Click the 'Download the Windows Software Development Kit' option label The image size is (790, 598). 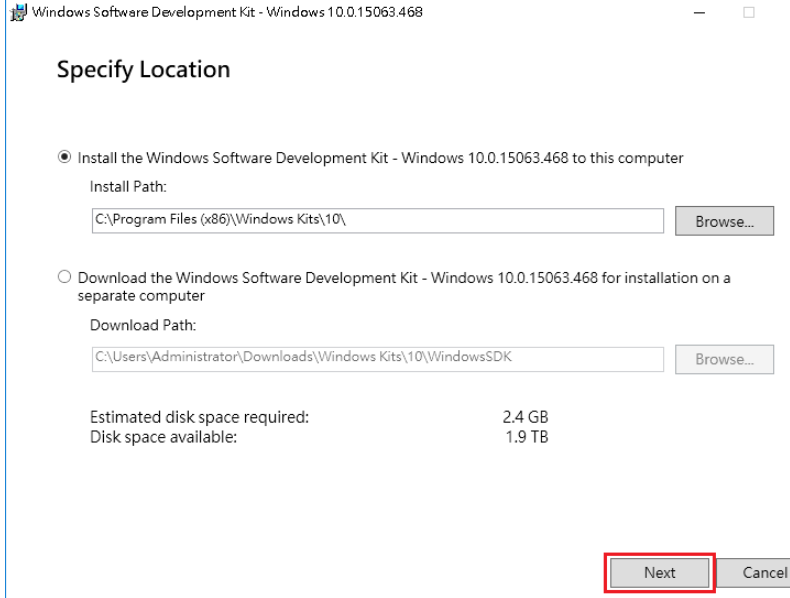click(x=404, y=287)
